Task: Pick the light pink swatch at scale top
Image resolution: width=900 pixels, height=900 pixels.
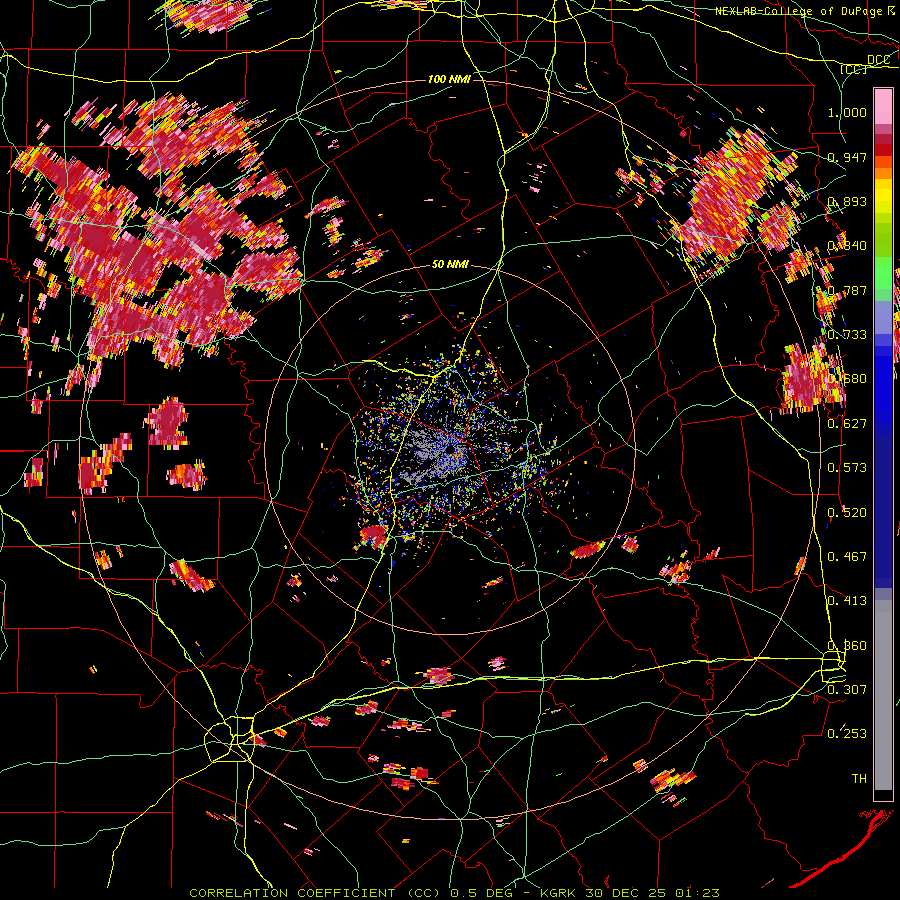Action: tap(883, 106)
